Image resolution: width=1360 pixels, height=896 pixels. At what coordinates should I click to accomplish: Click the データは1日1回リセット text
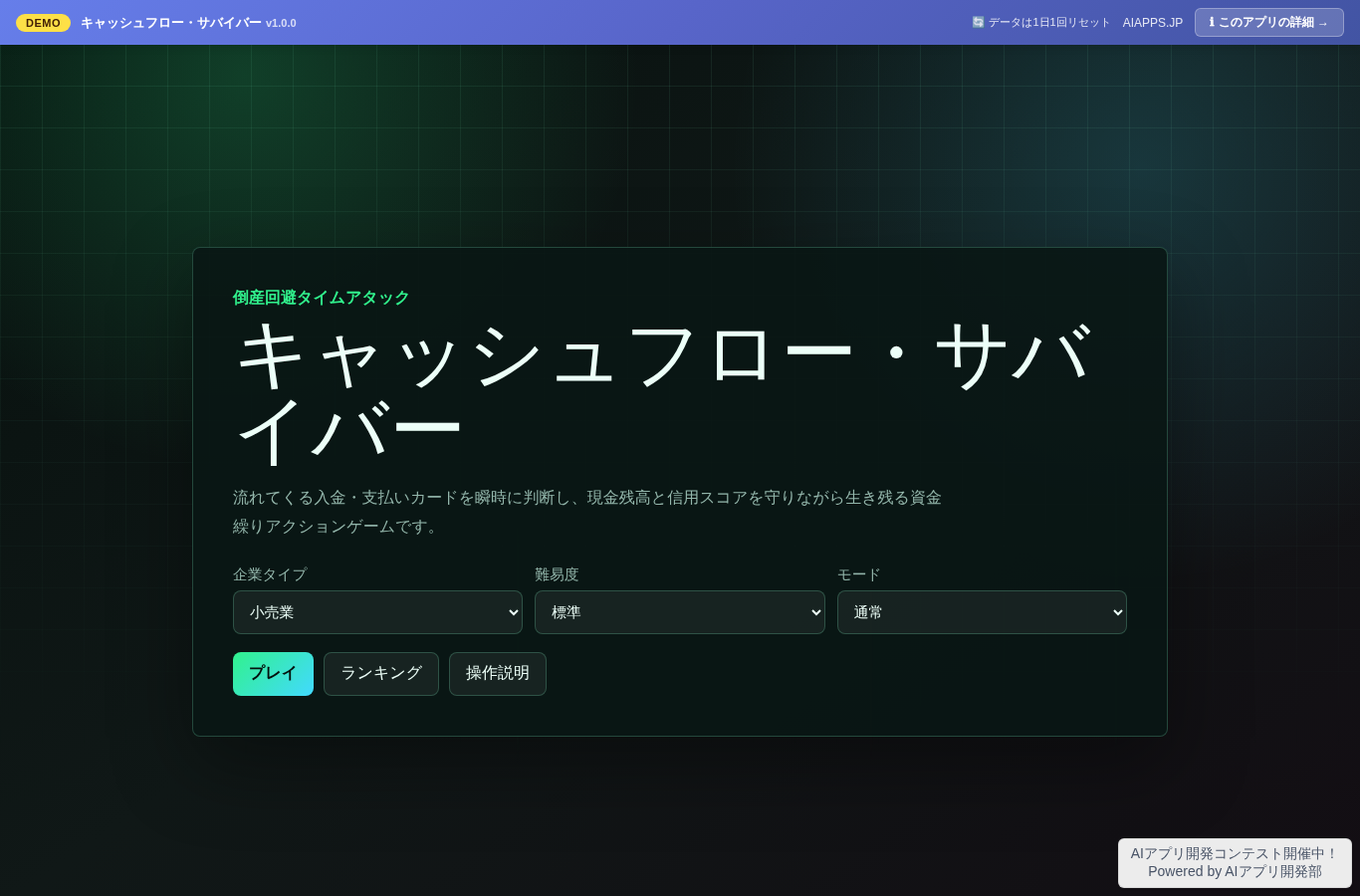(1049, 23)
